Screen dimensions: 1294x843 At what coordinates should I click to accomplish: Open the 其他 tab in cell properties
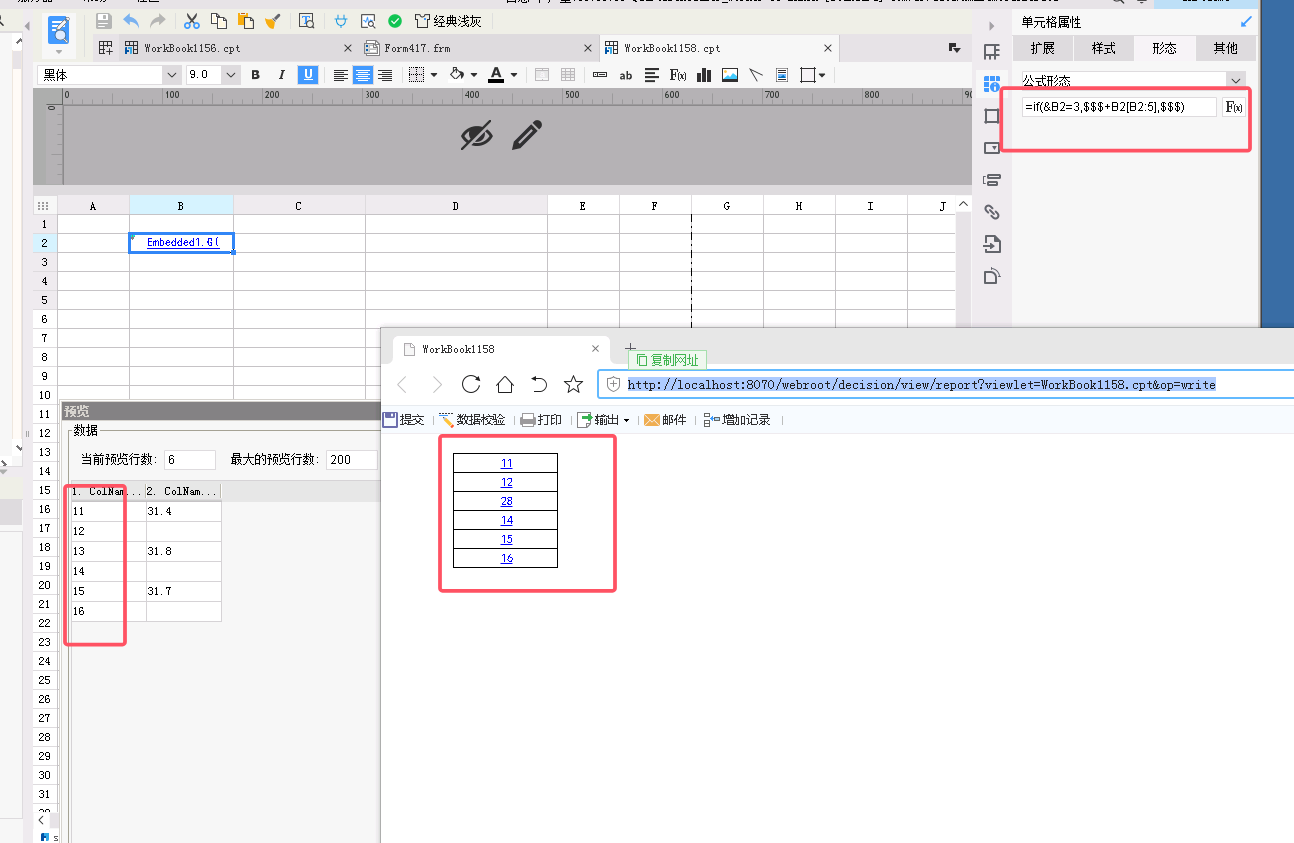click(x=1225, y=48)
